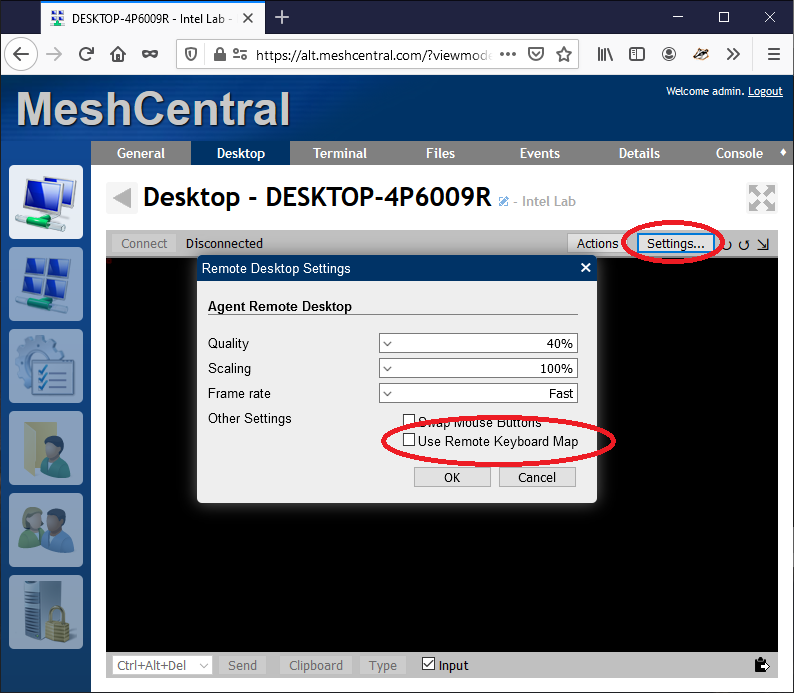Open the Scaling dropdown
Viewport: 794px width, 693px height.
(x=478, y=368)
